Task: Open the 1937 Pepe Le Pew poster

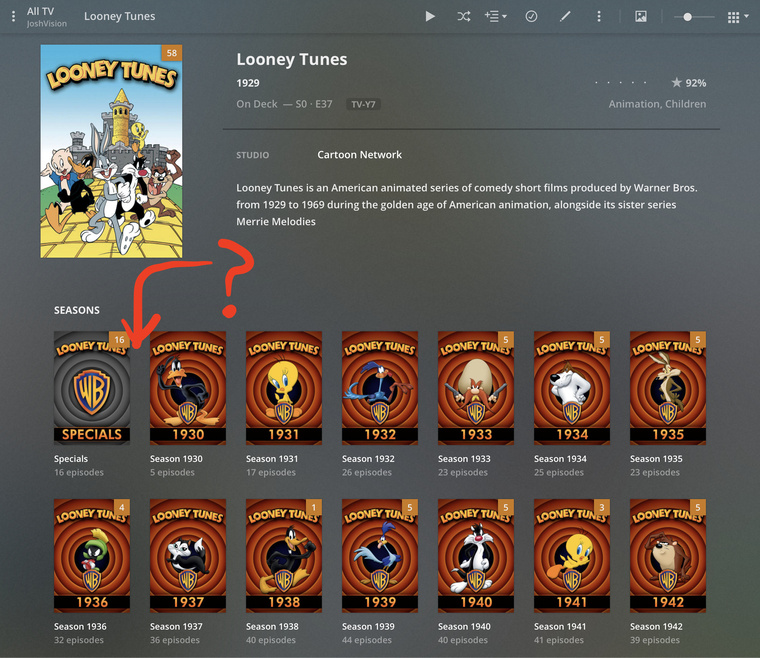Action: [x=188, y=556]
